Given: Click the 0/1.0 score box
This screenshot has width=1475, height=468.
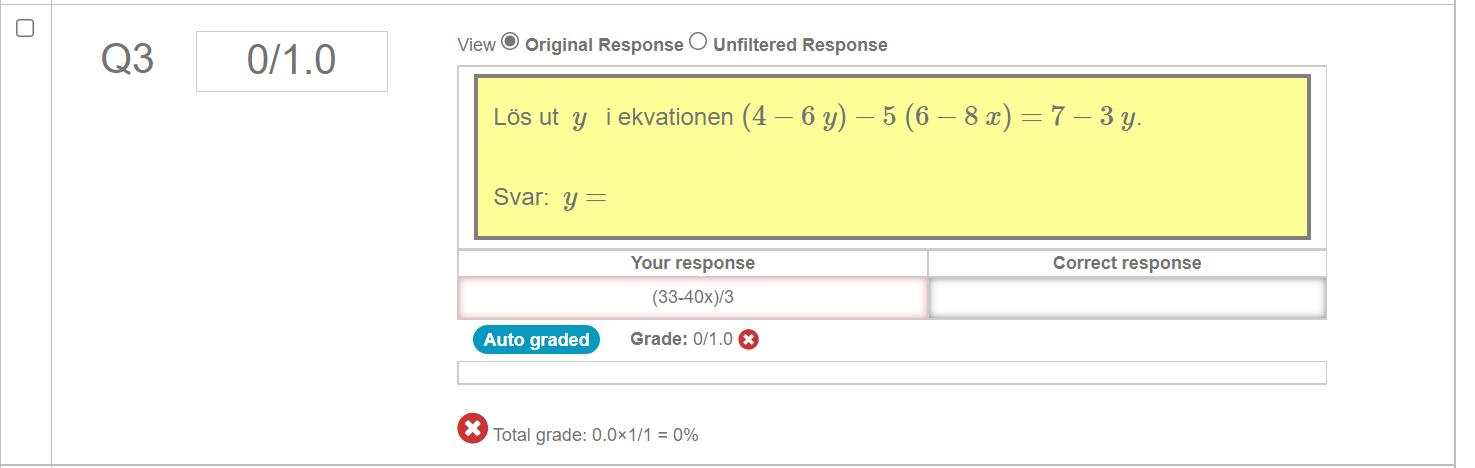Looking at the screenshot, I should (291, 61).
